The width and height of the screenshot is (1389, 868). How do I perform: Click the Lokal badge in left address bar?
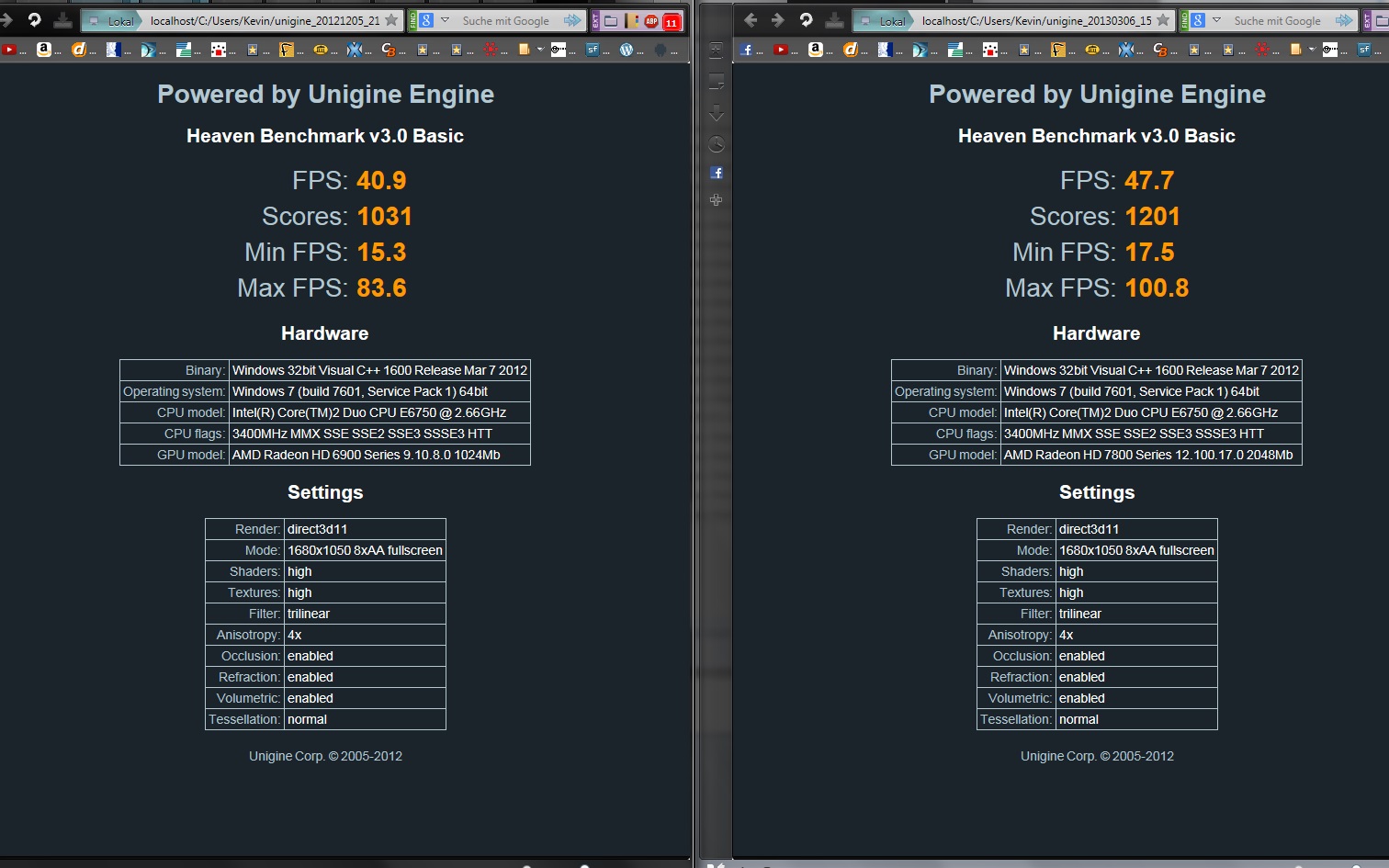pyautogui.click(x=112, y=20)
